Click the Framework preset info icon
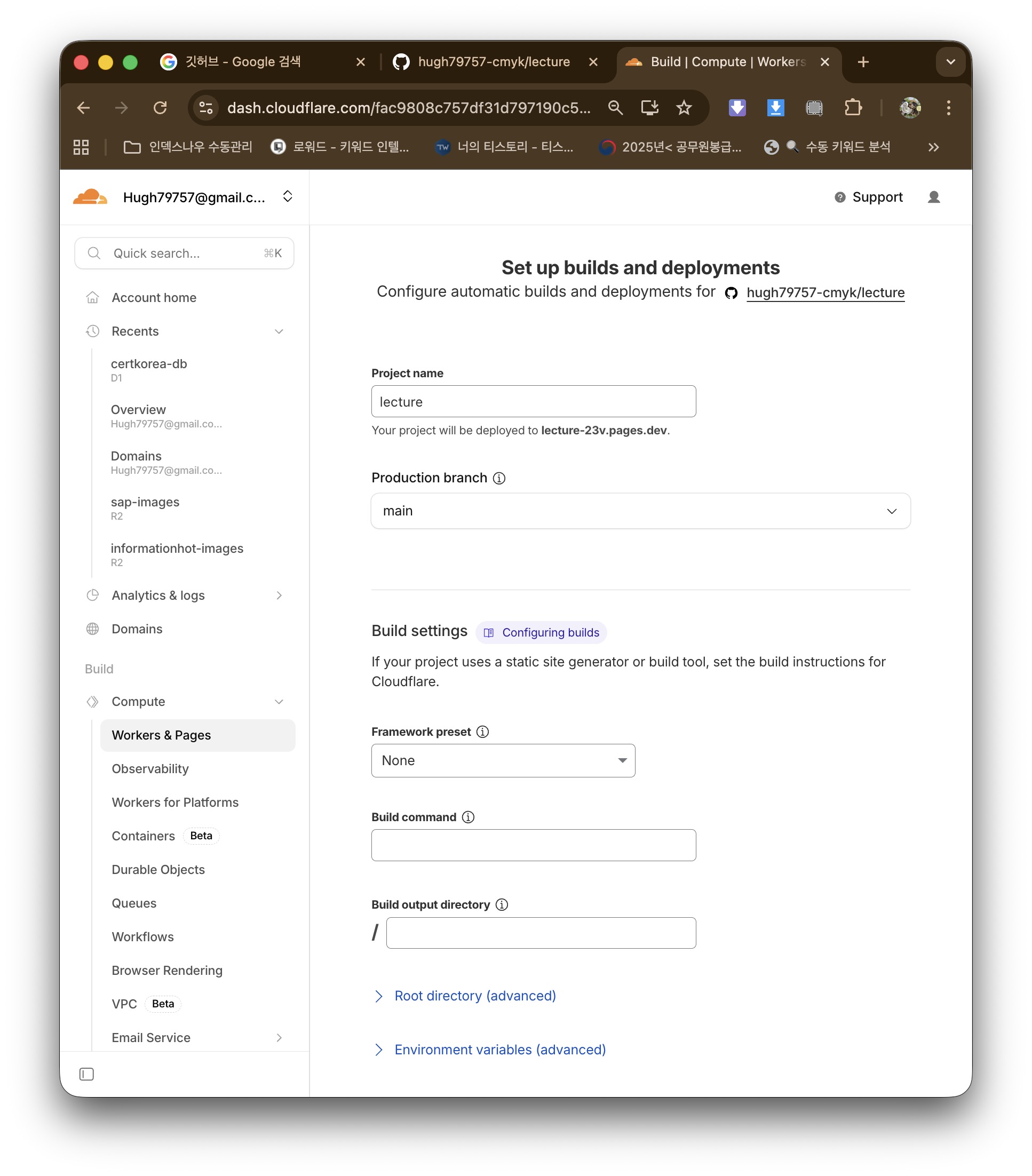Screen dimensions: 1032x1176 tap(482, 732)
